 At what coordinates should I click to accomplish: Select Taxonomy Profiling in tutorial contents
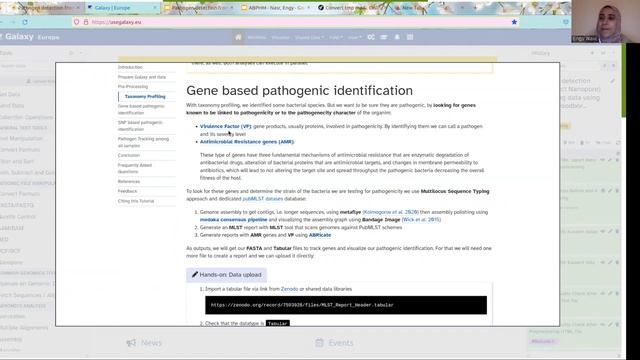click(x=145, y=96)
